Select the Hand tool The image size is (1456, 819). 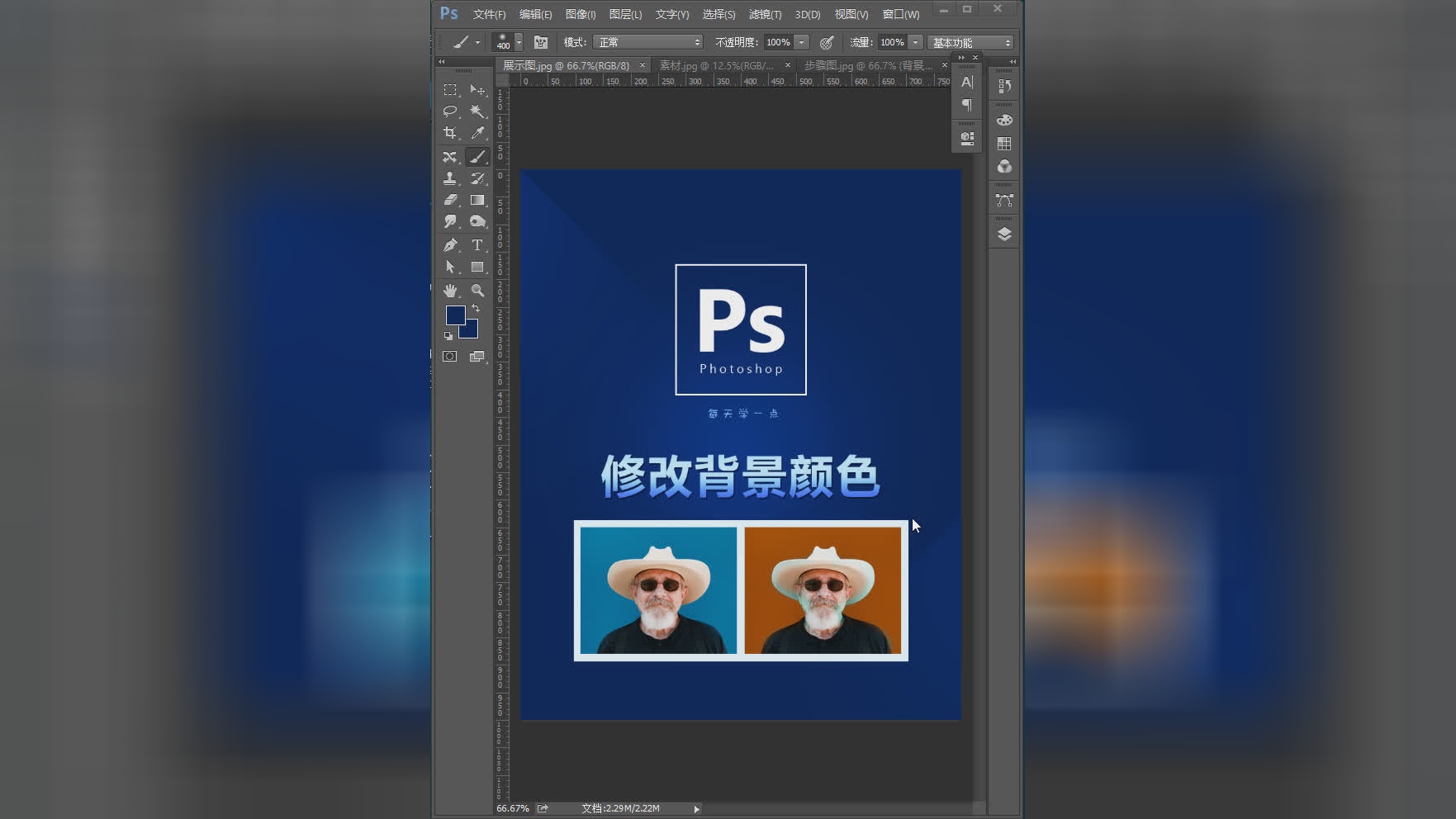coord(450,290)
